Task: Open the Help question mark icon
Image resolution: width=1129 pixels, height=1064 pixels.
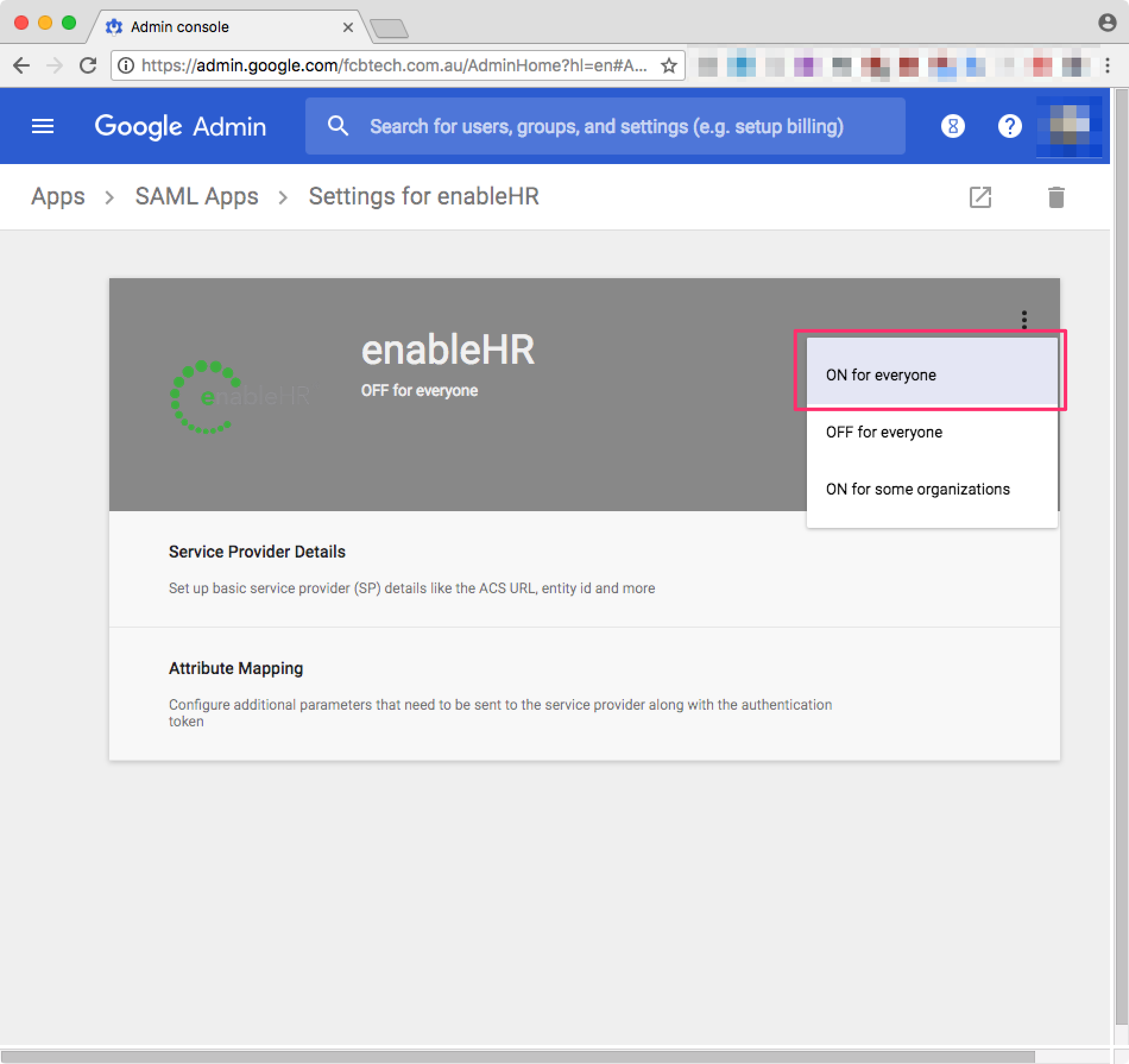Action: point(1010,126)
